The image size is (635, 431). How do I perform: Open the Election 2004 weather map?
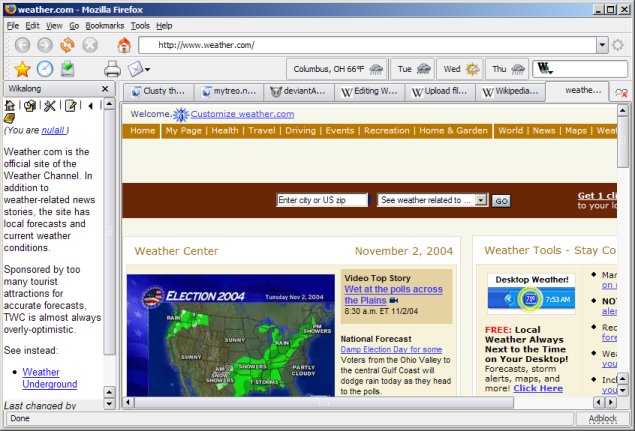click(231, 335)
